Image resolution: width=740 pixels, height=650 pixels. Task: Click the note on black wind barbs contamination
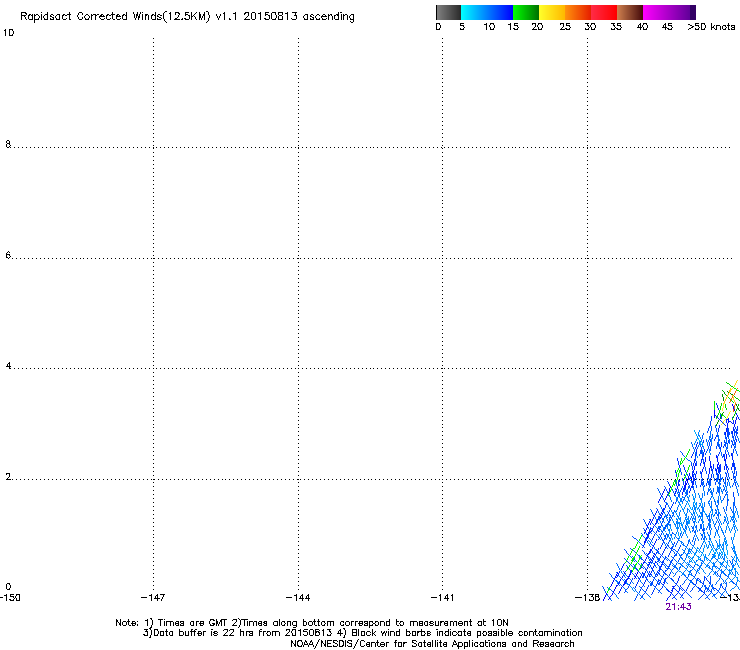pos(459,633)
